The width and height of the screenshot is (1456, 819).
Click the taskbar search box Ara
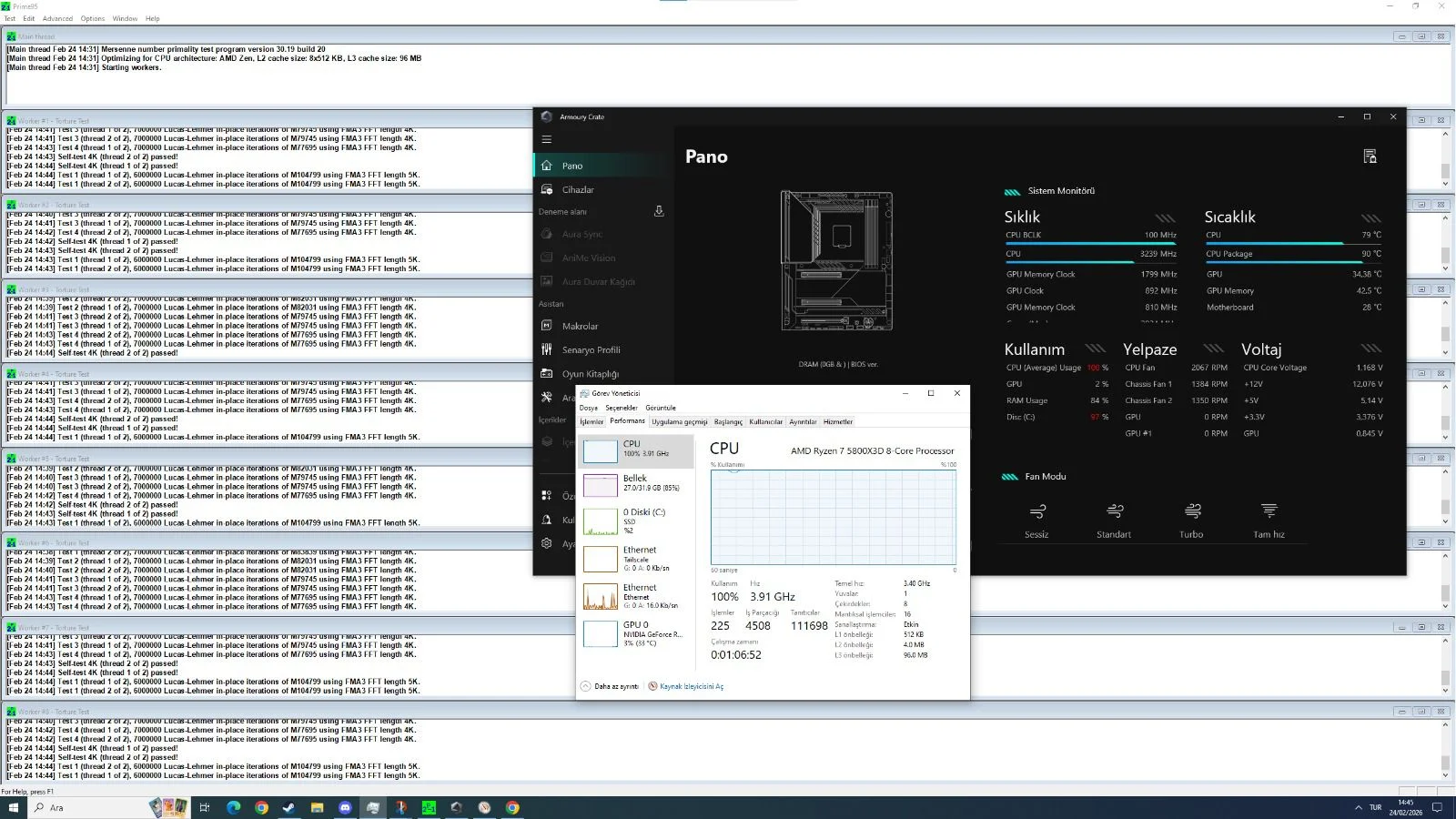[x=89, y=807]
